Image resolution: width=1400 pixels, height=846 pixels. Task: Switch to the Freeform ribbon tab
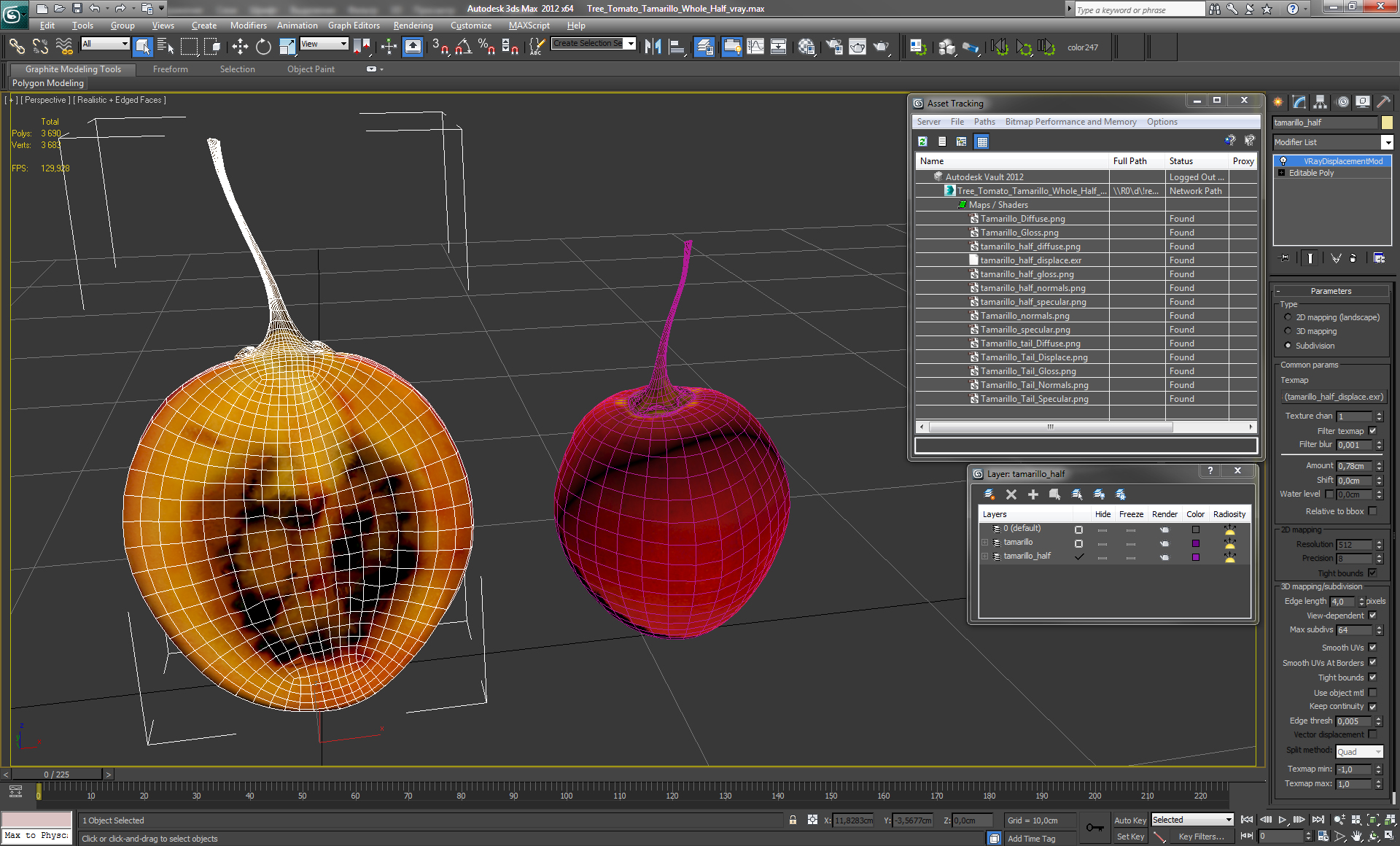tap(171, 69)
